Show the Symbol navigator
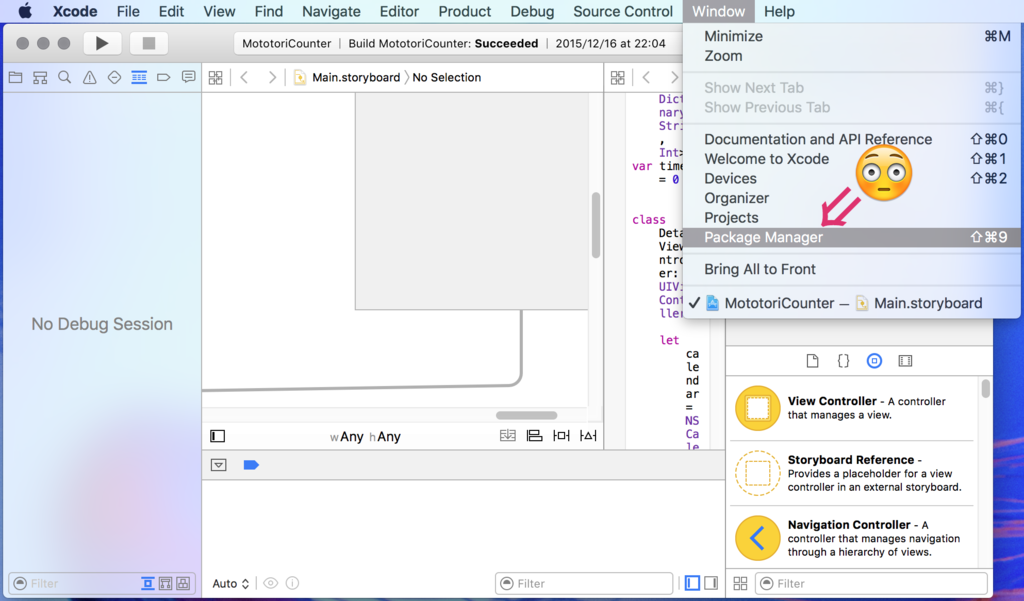 40,78
